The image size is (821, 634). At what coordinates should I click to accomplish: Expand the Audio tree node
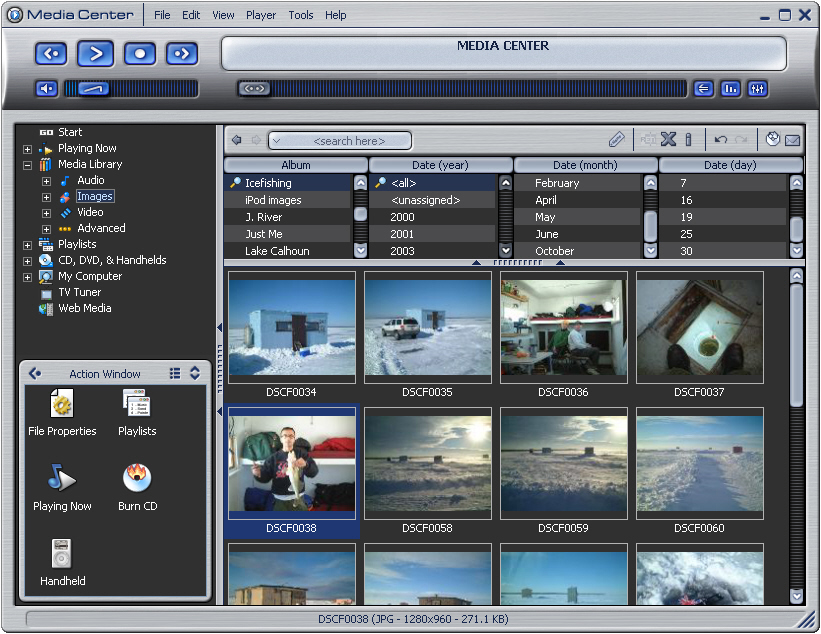click(x=46, y=181)
